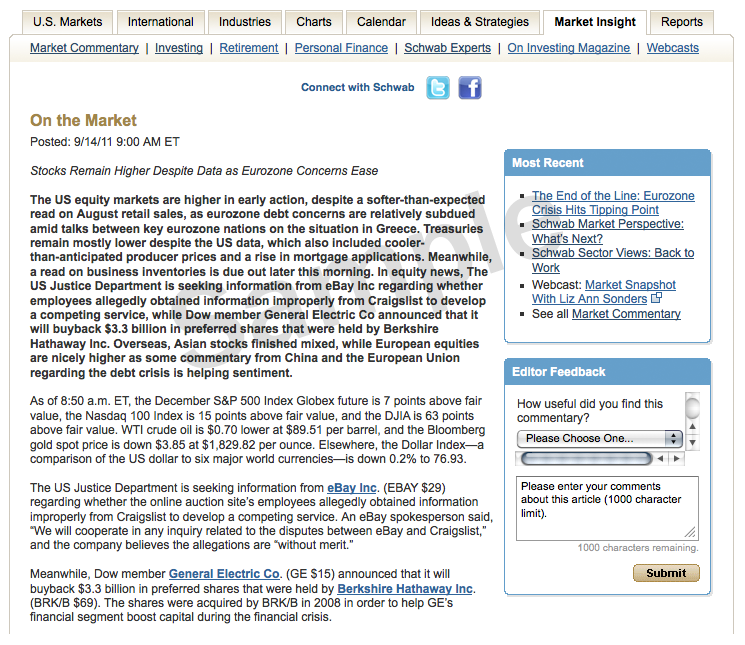Image resolution: width=745 pixels, height=645 pixels.
Task: Click the vertical scrollbar thumb in Editor Feedback
Action: pos(693,407)
